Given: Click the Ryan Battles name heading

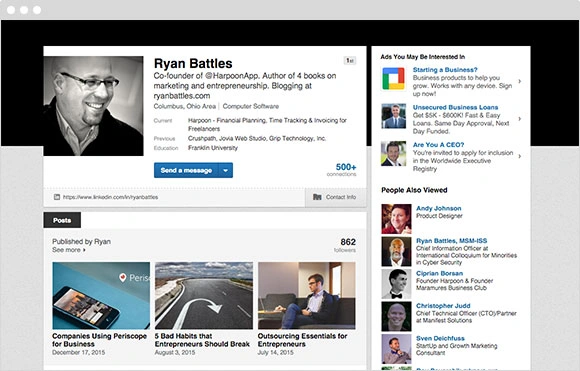Looking at the screenshot, I should click(193, 63).
